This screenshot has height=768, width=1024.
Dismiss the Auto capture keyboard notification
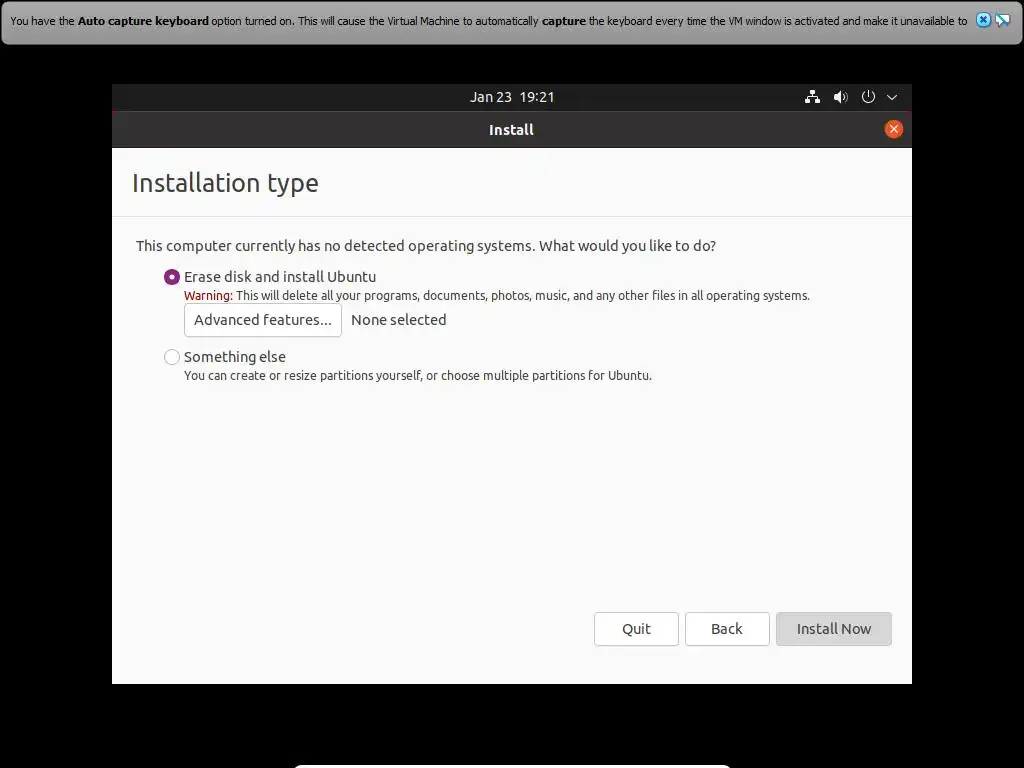tap(983, 20)
